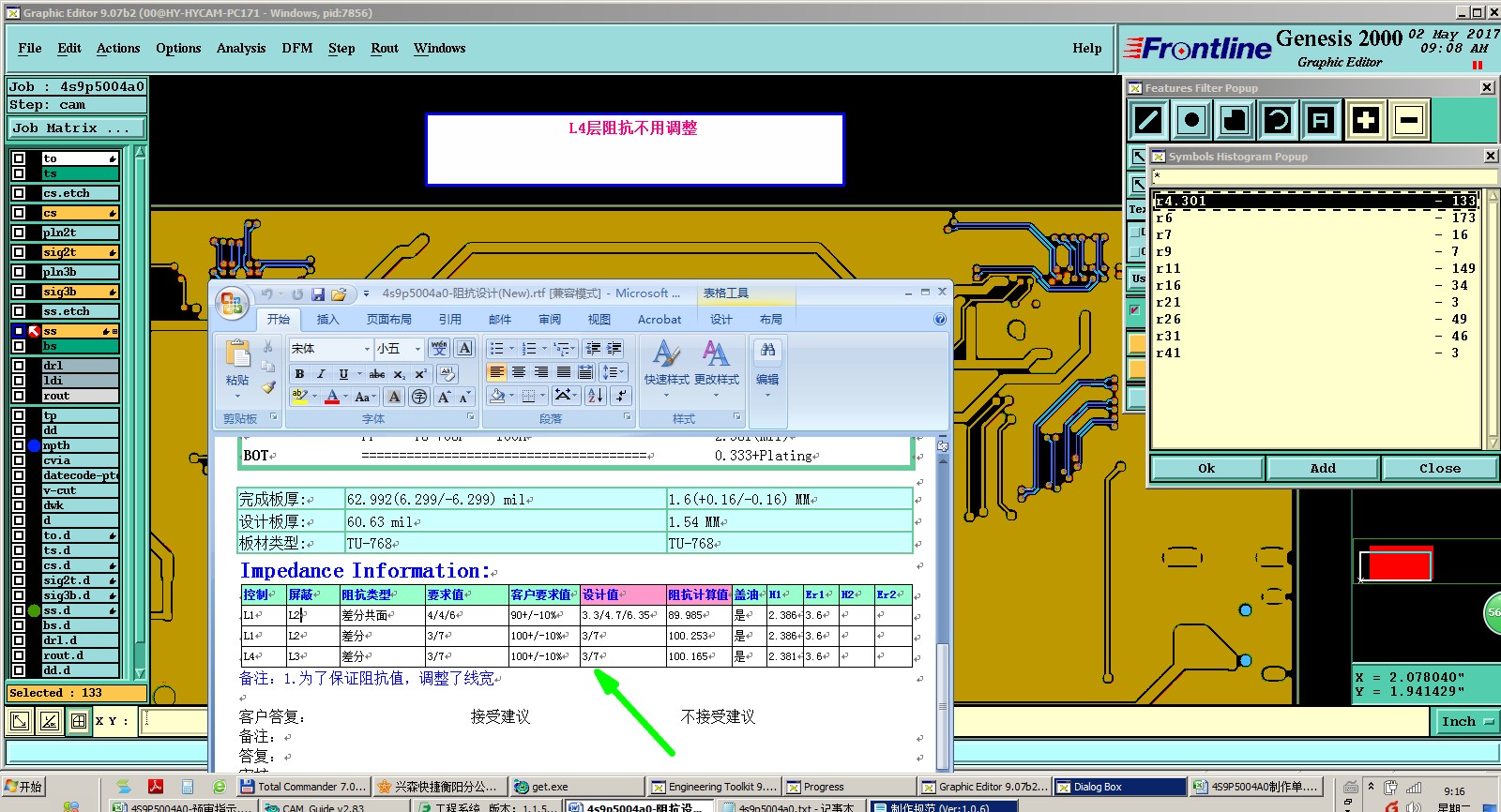Image resolution: width=1501 pixels, height=812 pixels.
Task: Select the arc feature filter icon
Action: pyautogui.click(x=1278, y=120)
